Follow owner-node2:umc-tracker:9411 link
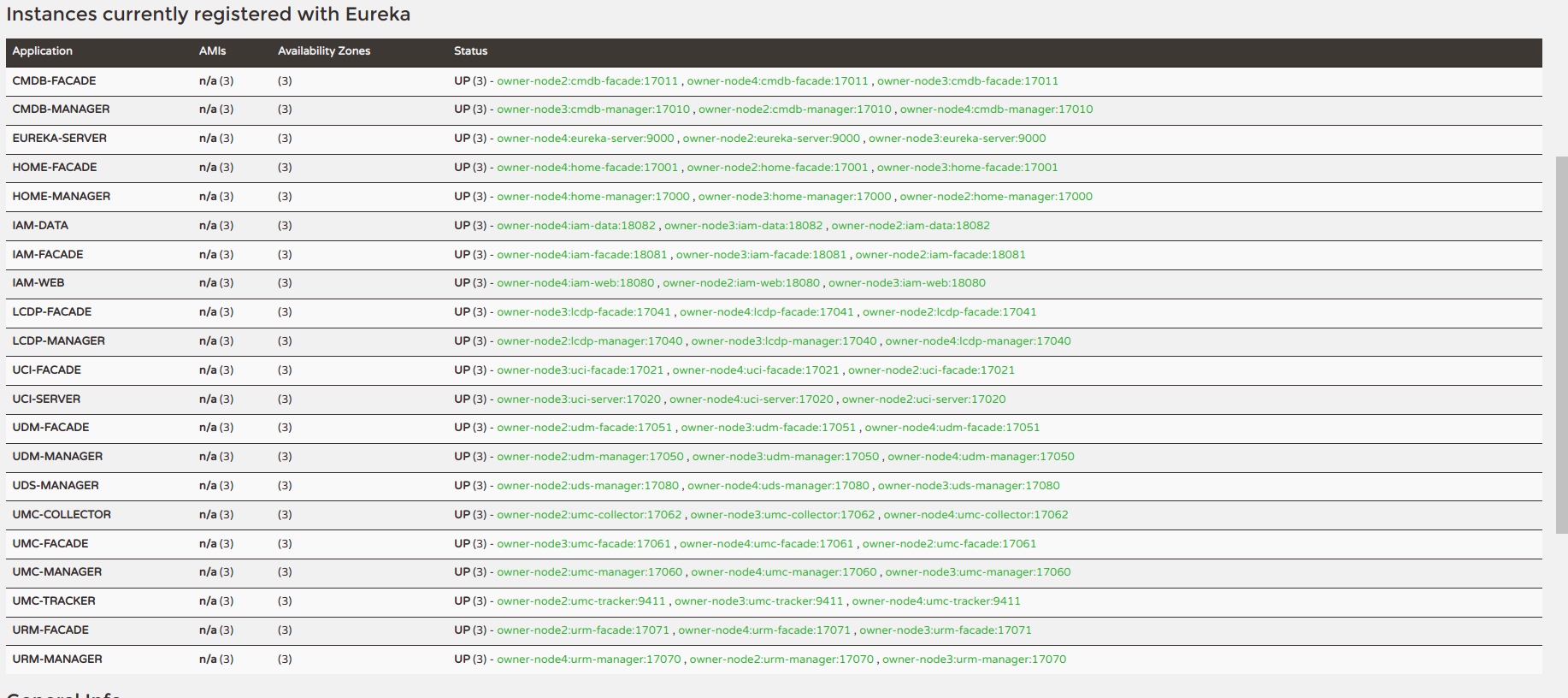The image size is (1568, 698). pyautogui.click(x=581, y=601)
